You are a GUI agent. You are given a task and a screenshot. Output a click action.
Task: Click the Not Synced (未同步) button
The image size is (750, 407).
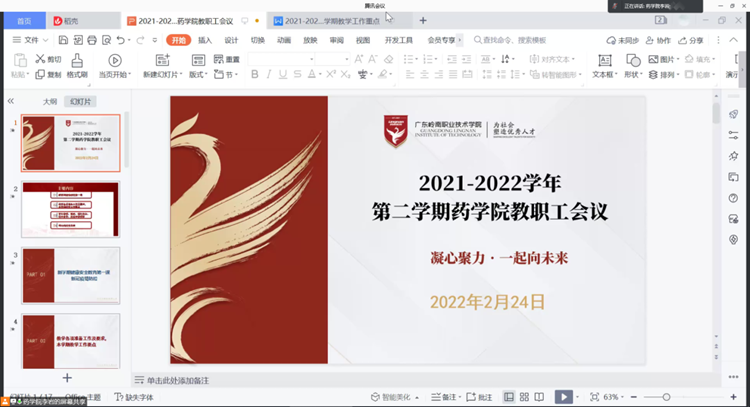[x=622, y=40]
